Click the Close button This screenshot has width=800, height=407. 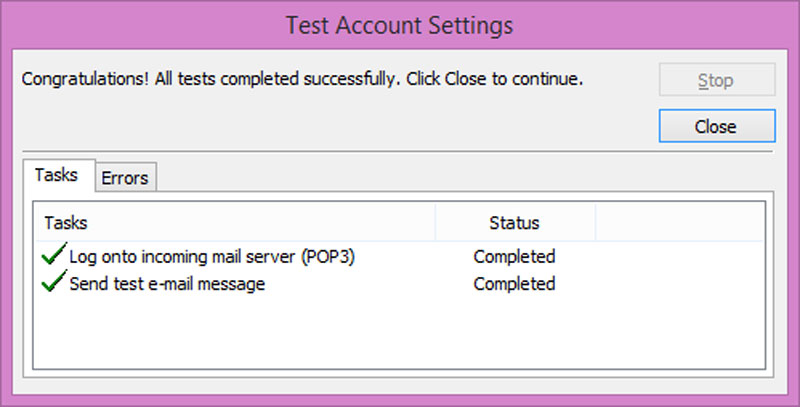717,125
